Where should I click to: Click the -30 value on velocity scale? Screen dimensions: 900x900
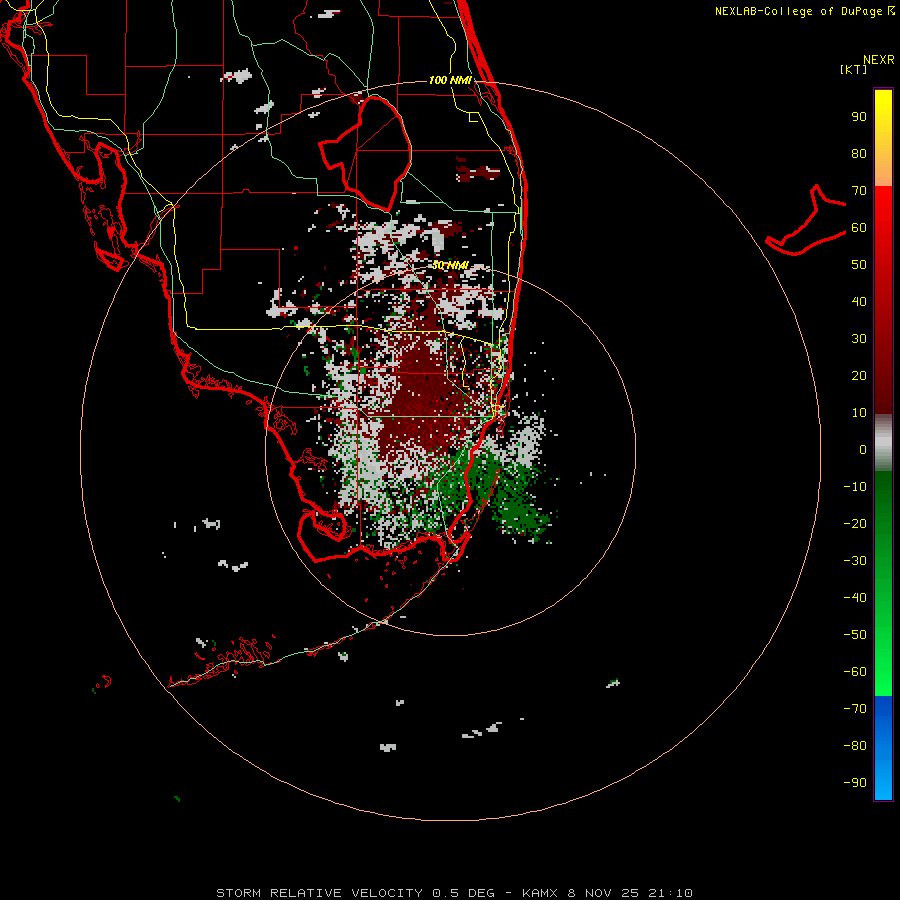pos(855,561)
